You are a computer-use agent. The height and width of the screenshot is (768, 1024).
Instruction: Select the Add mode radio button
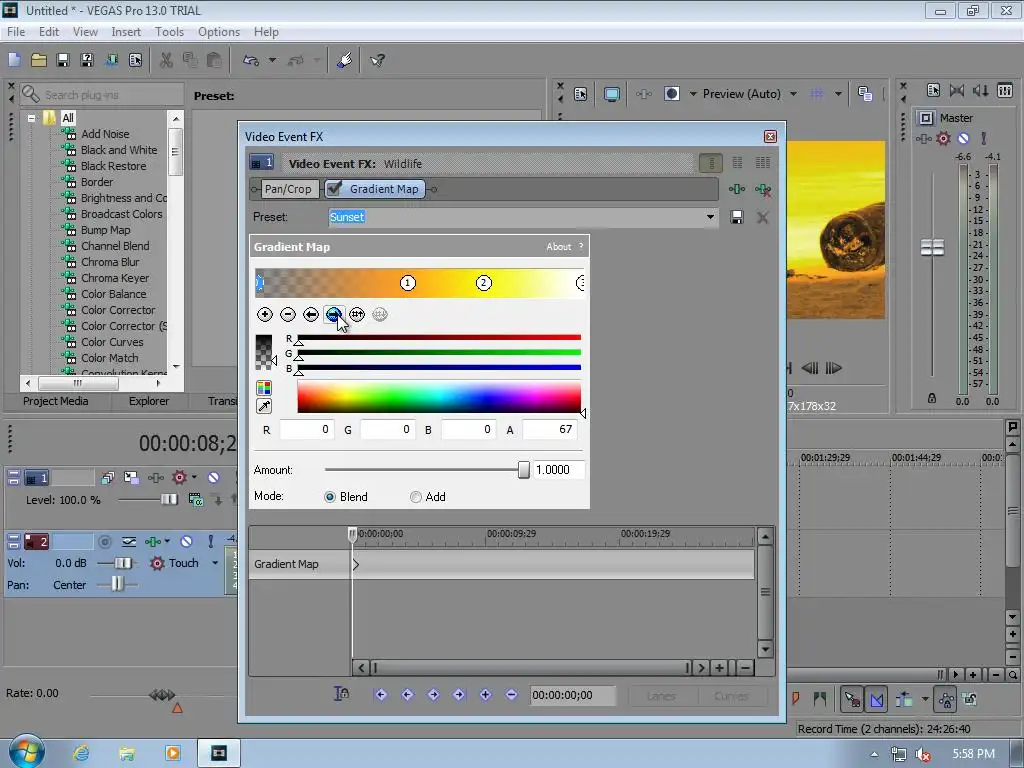pos(415,497)
